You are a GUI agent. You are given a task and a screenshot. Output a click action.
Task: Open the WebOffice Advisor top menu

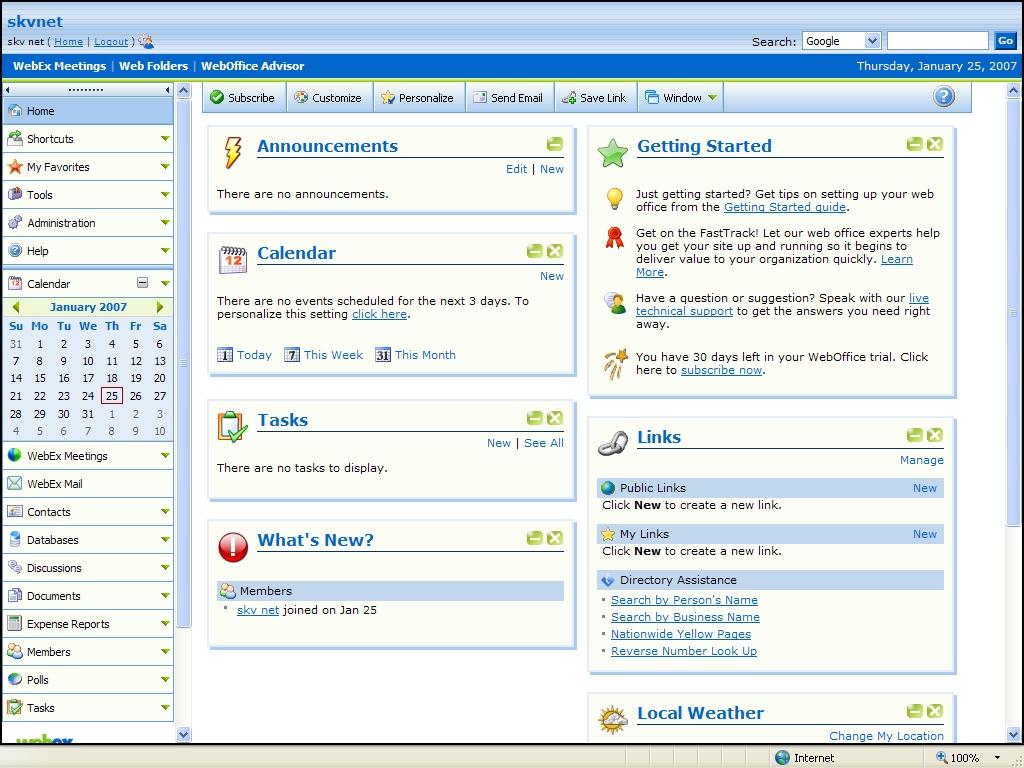(x=252, y=66)
